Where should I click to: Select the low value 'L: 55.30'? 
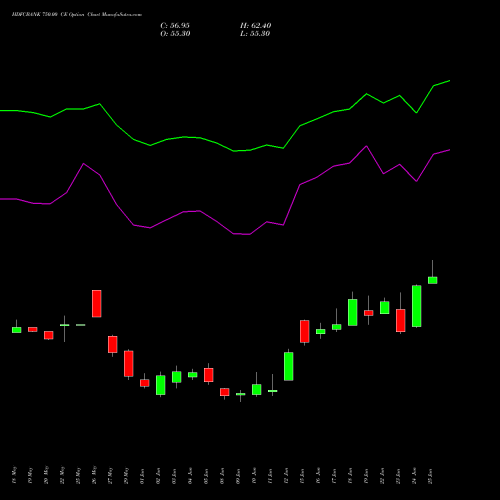coord(255,34)
